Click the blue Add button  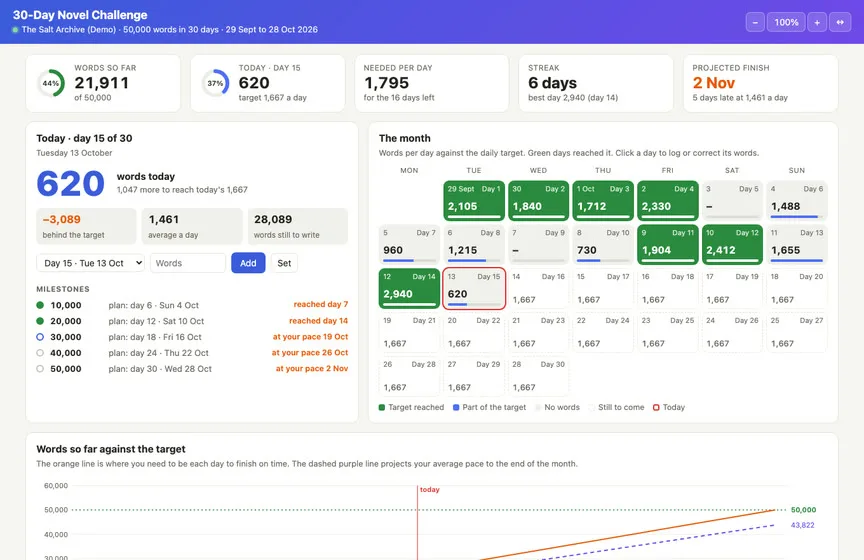pos(248,263)
